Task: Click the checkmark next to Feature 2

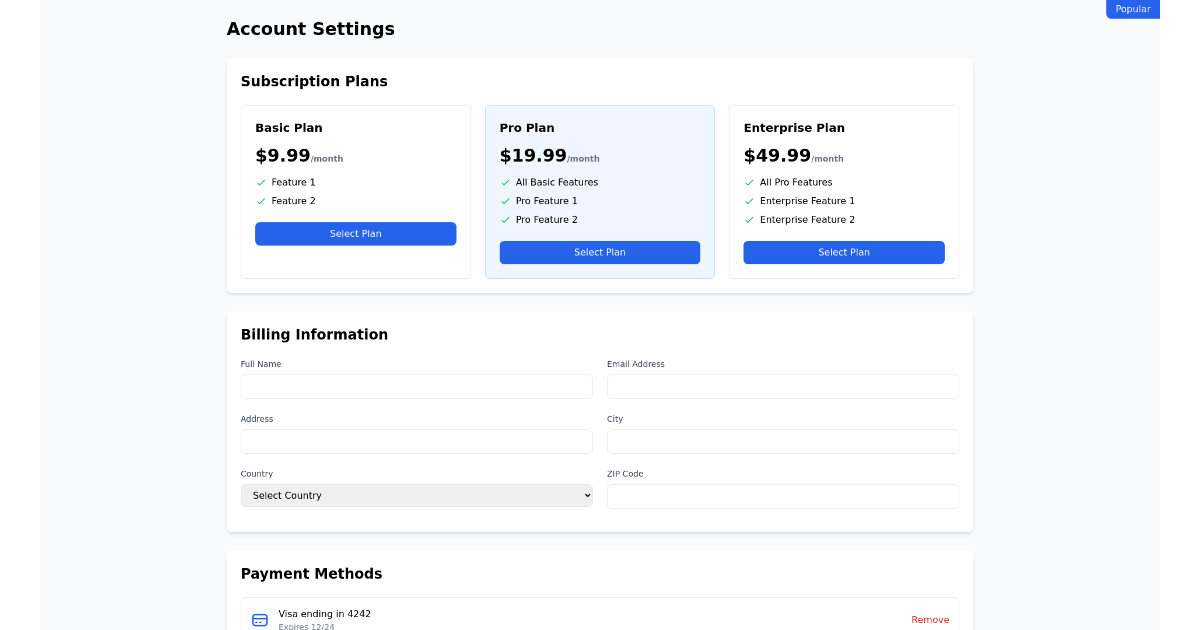Action: click(x=261, y=201)
